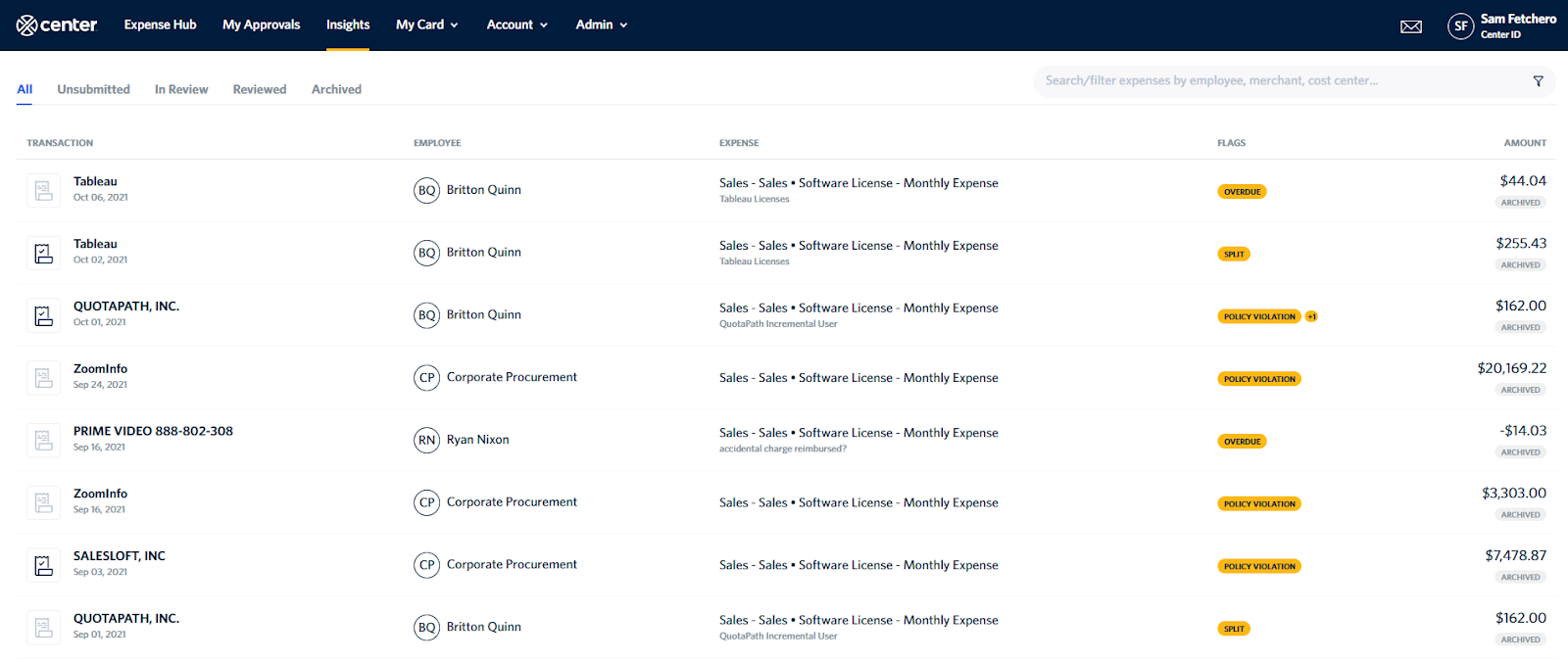Click the SF user avatar
Image resolution: width=1568 pixels, height=663 pixels.
coord(1460,26)
